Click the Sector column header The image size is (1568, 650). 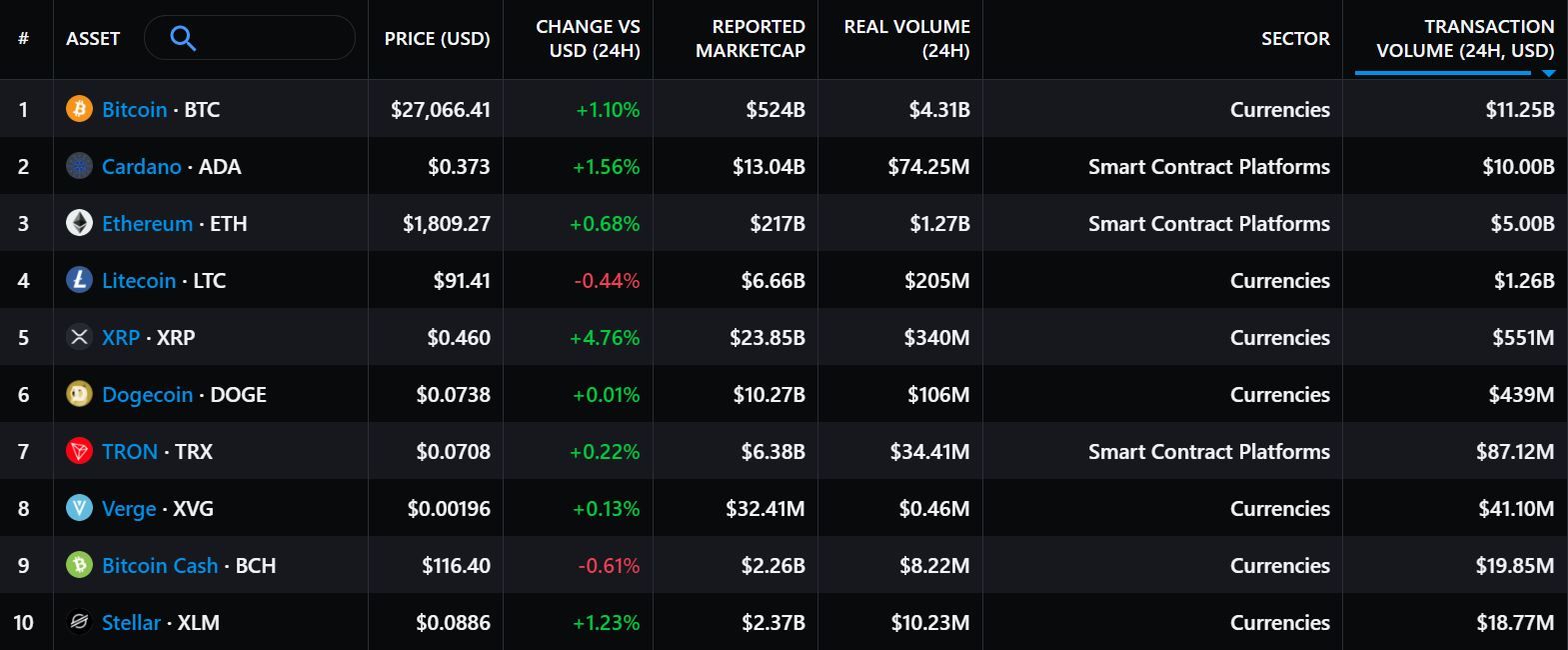[1294, 39]
